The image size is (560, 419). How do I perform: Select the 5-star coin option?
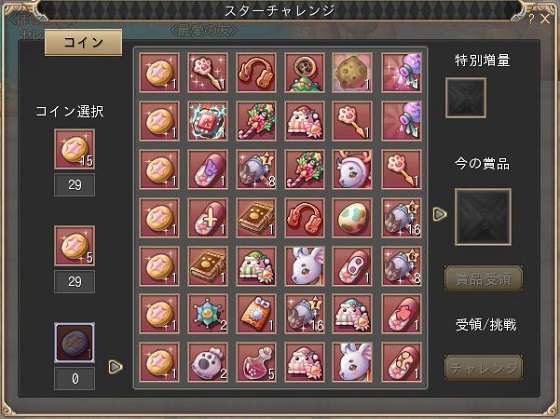point(75,246)
